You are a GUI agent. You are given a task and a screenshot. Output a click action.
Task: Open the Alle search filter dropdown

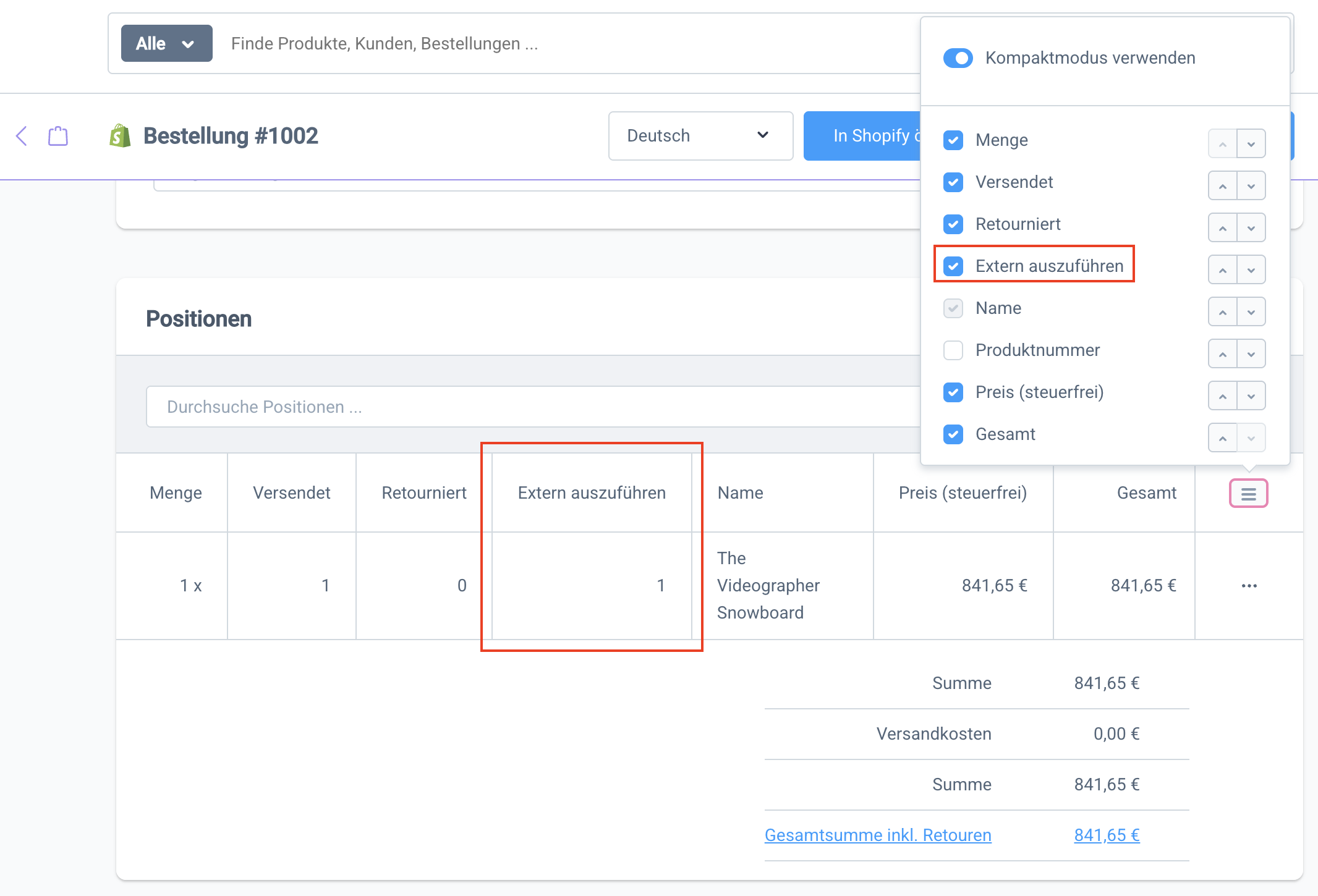[x=166, y=44]
